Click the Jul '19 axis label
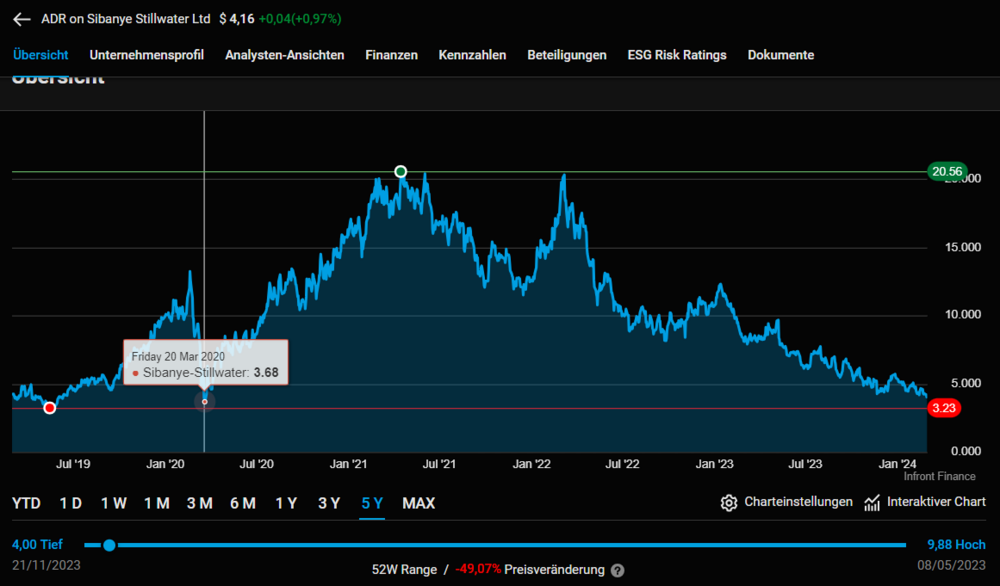Viewport: 1000px width, 586px height. [x=73, y=464]
